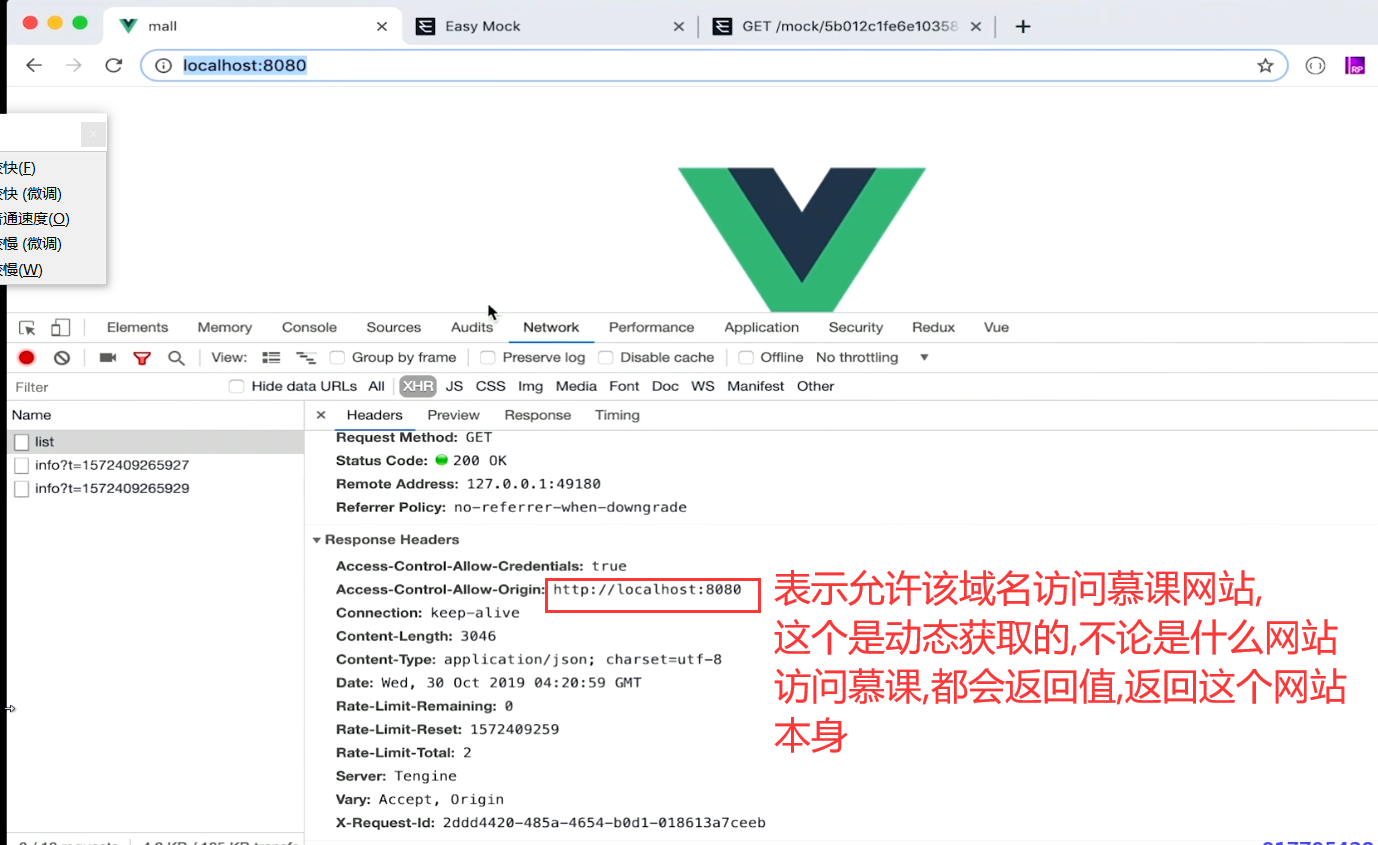Filter requests by Doc

tap(665, 387)
